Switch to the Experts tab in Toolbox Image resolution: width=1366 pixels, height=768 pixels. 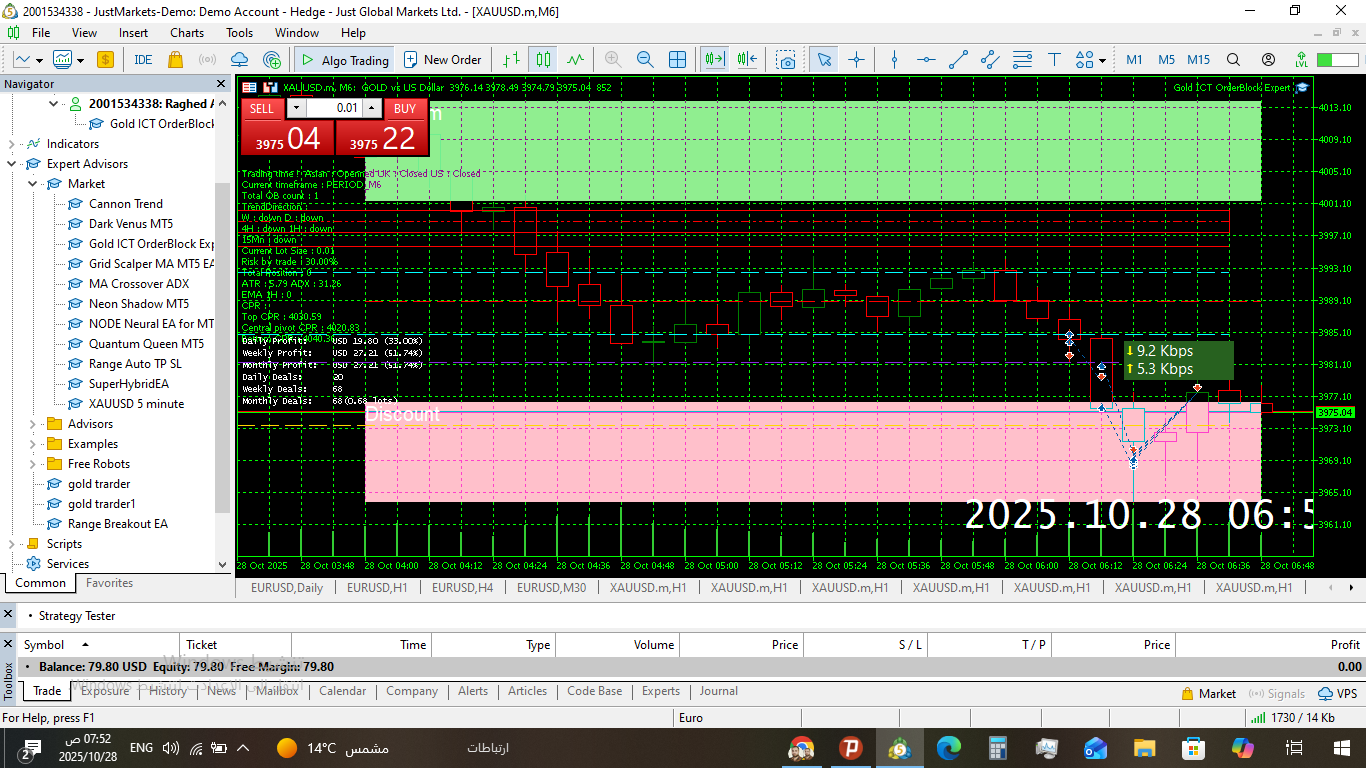pos(661,691)
